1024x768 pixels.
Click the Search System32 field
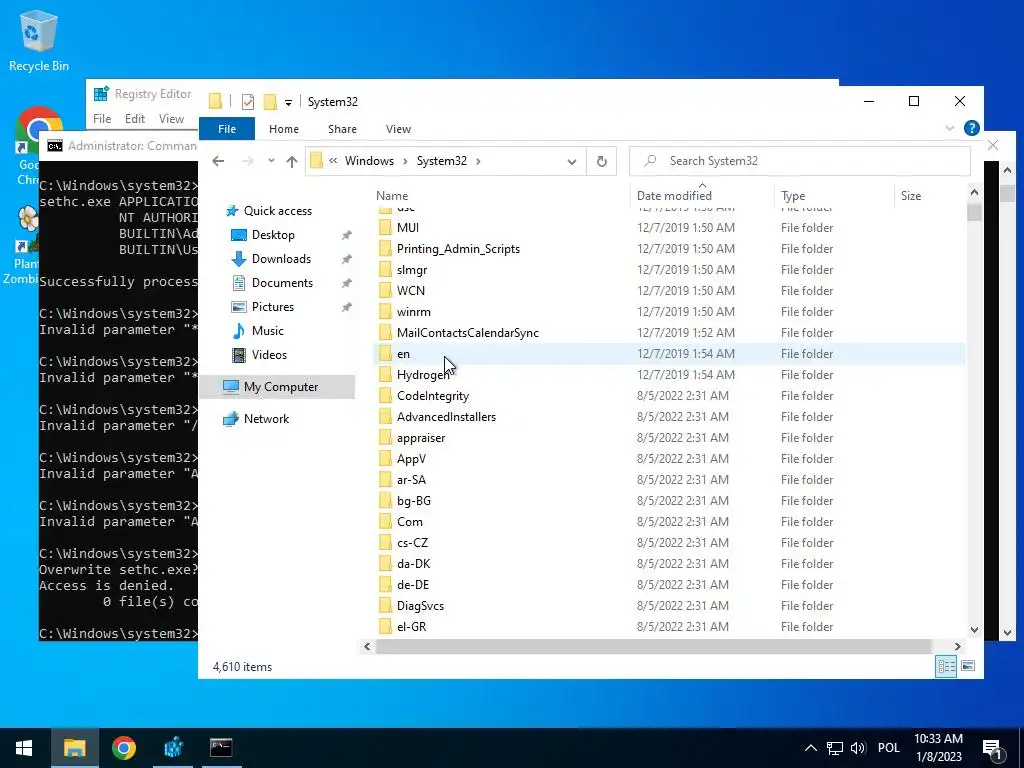click(x=799, y=161)
